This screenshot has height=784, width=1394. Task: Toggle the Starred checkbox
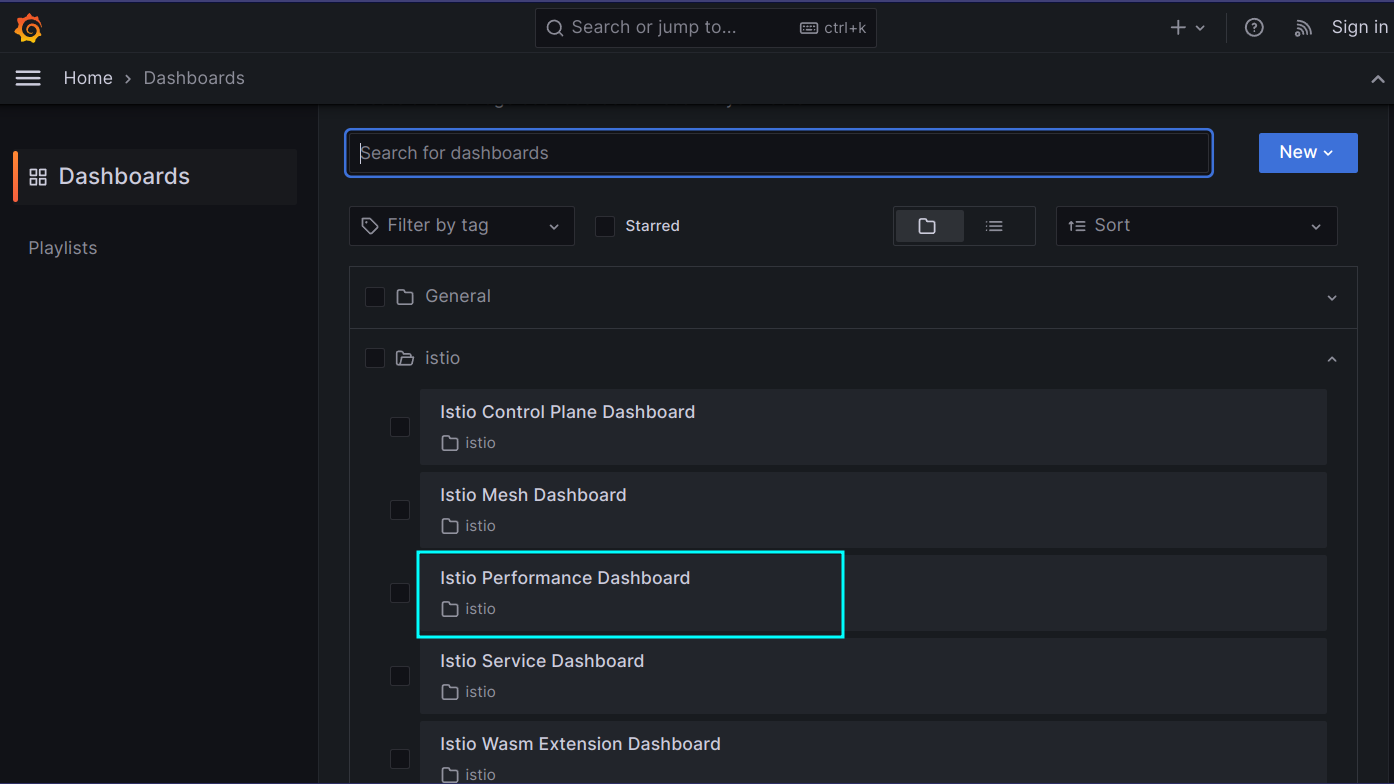click(605, 226)
